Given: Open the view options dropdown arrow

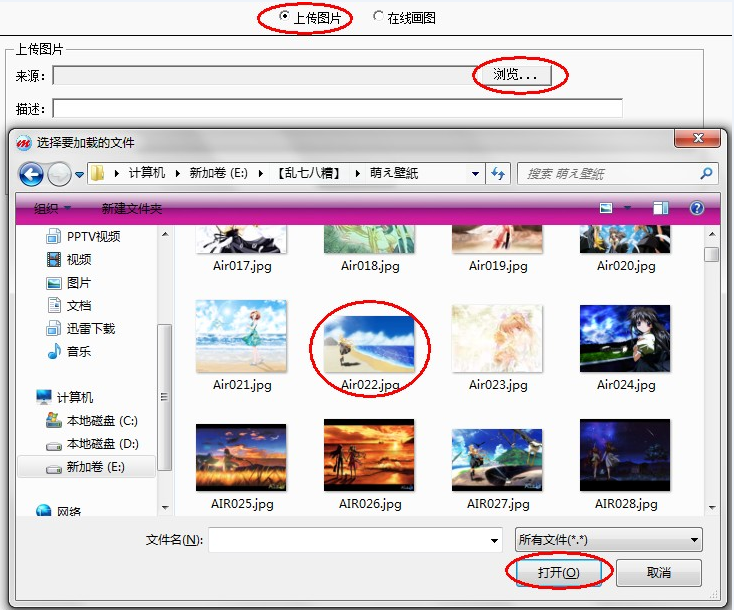Looking at the screenshot, I should (627, 208).
